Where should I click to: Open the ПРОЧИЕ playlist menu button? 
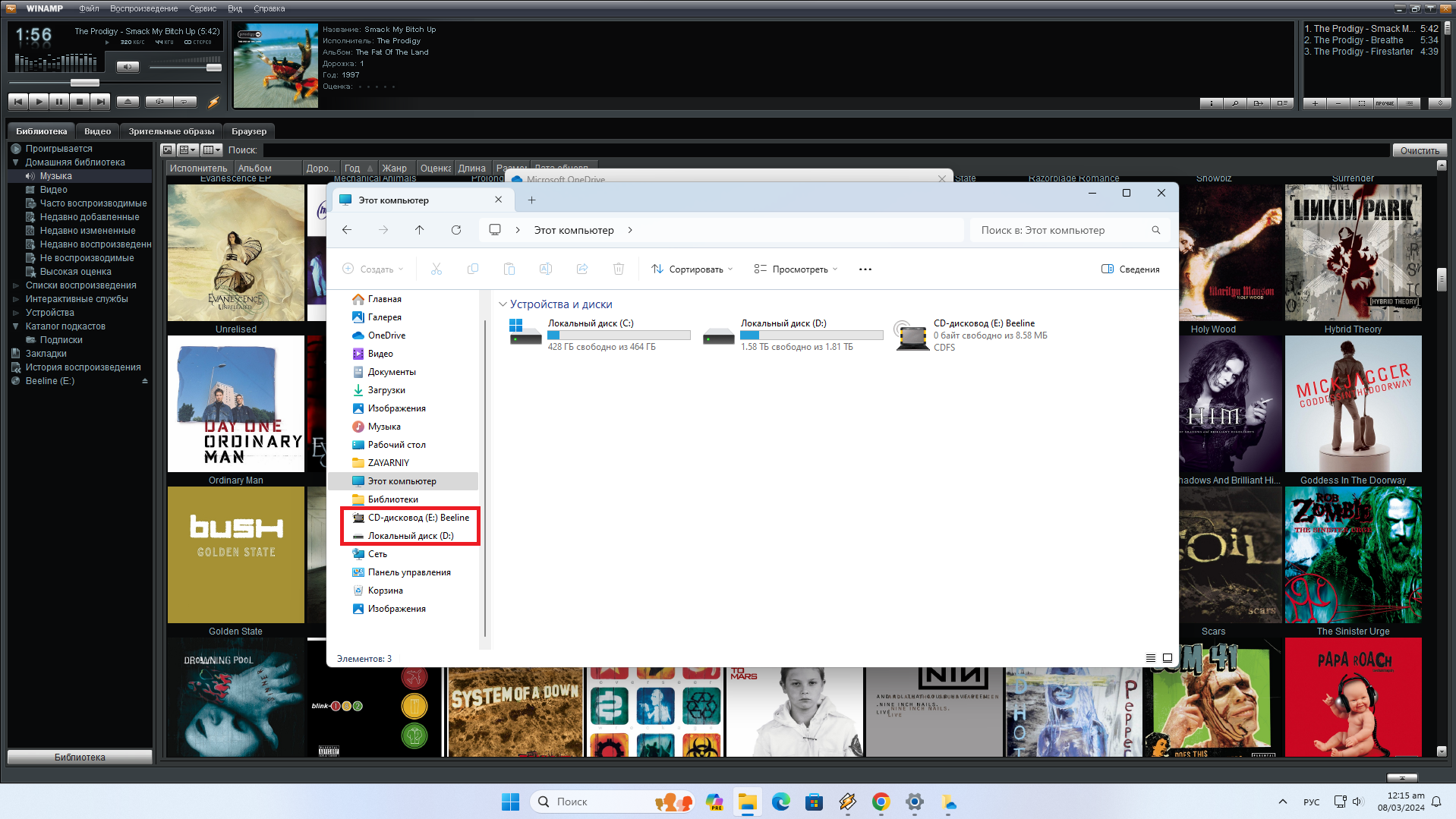pos(1385,103)
